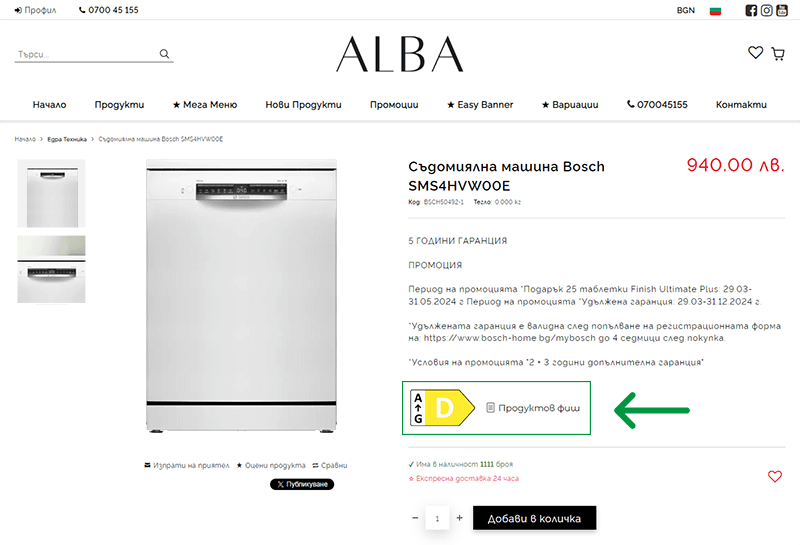Click the search magnifier icon
The width and height of the screenshot is (800, 545).
pos(164,54)
